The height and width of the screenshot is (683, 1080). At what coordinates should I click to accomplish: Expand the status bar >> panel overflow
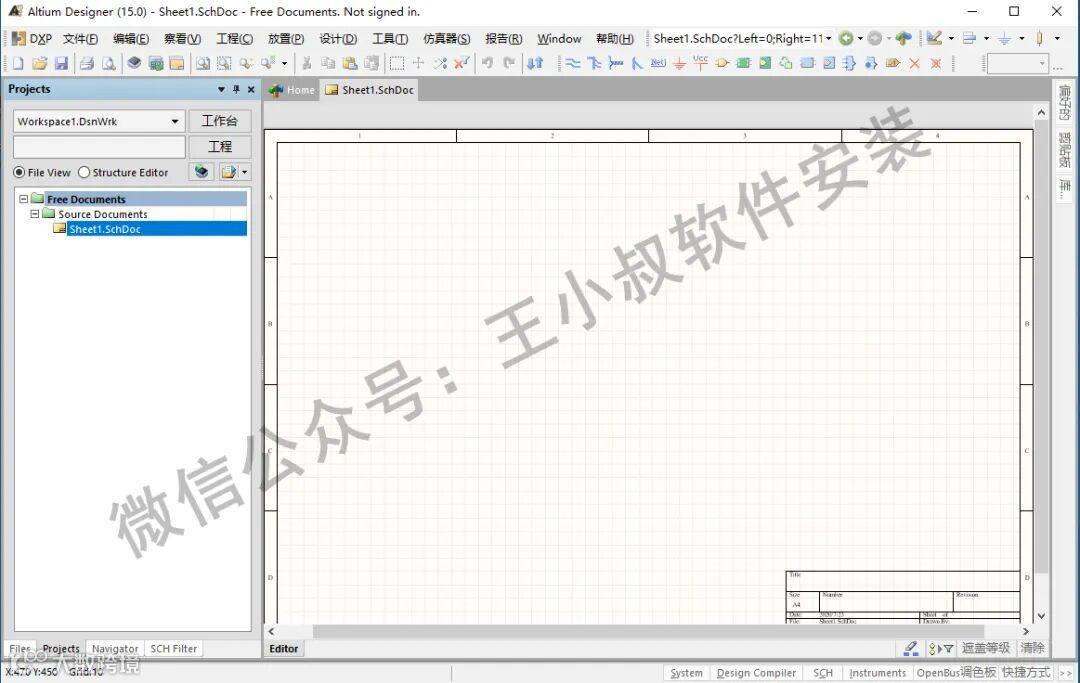tap(1066, 673)
